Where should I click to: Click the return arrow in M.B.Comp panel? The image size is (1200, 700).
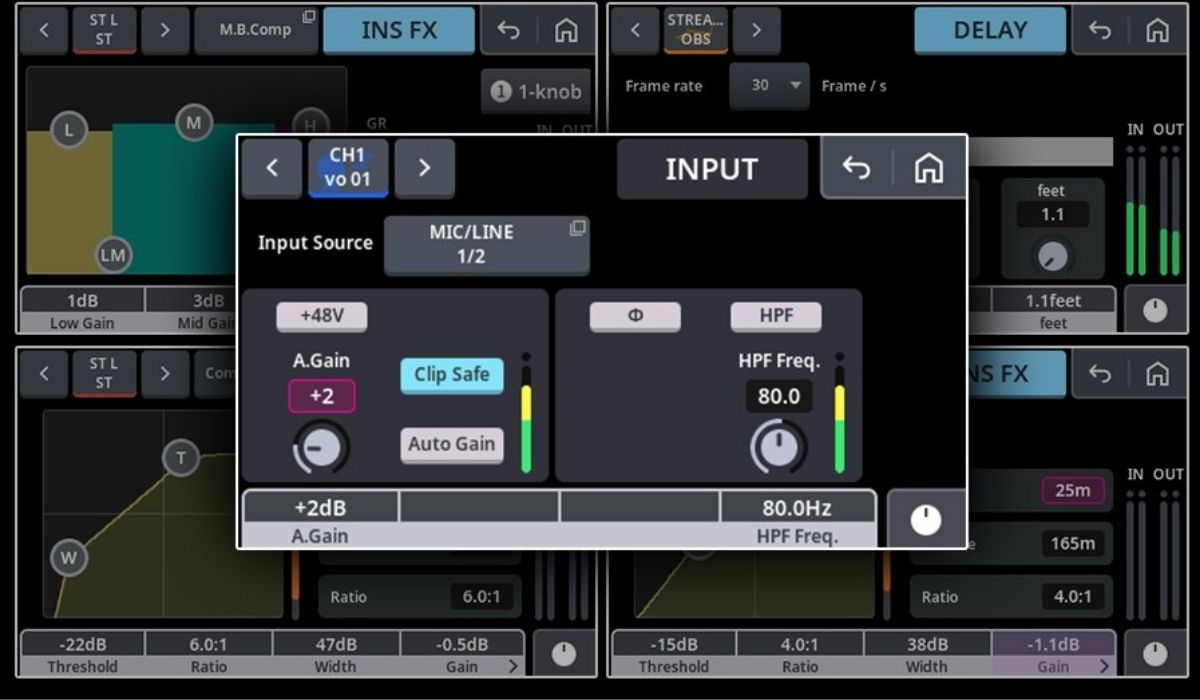[x=509, y=31]
